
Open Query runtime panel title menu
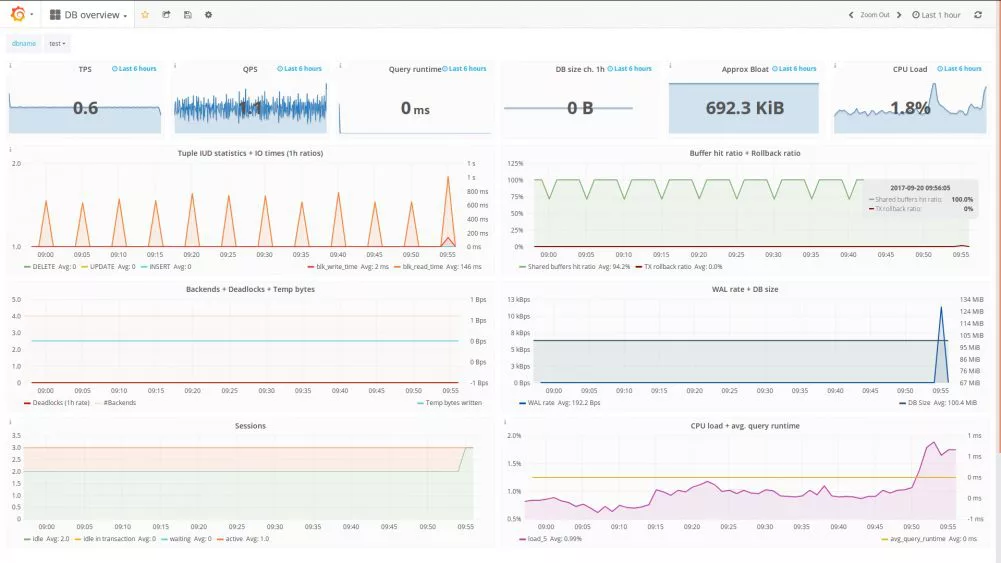click(x=415, y=69)
